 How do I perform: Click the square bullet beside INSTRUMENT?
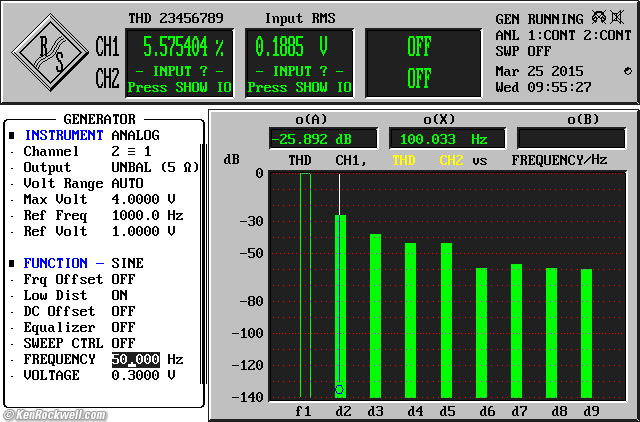click(x=12, y=135)
